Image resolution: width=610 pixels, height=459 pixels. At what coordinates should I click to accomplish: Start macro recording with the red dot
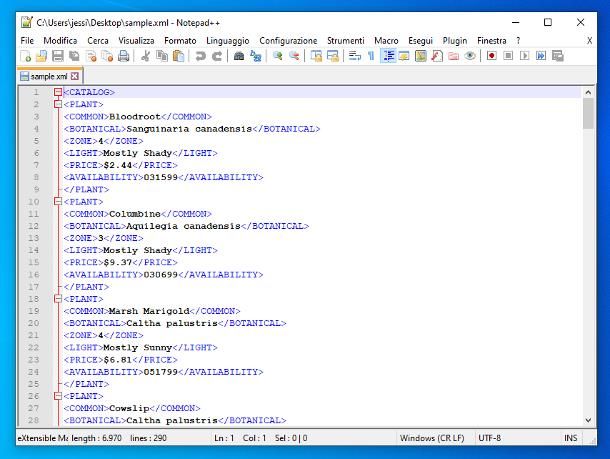tap(492, 56)
